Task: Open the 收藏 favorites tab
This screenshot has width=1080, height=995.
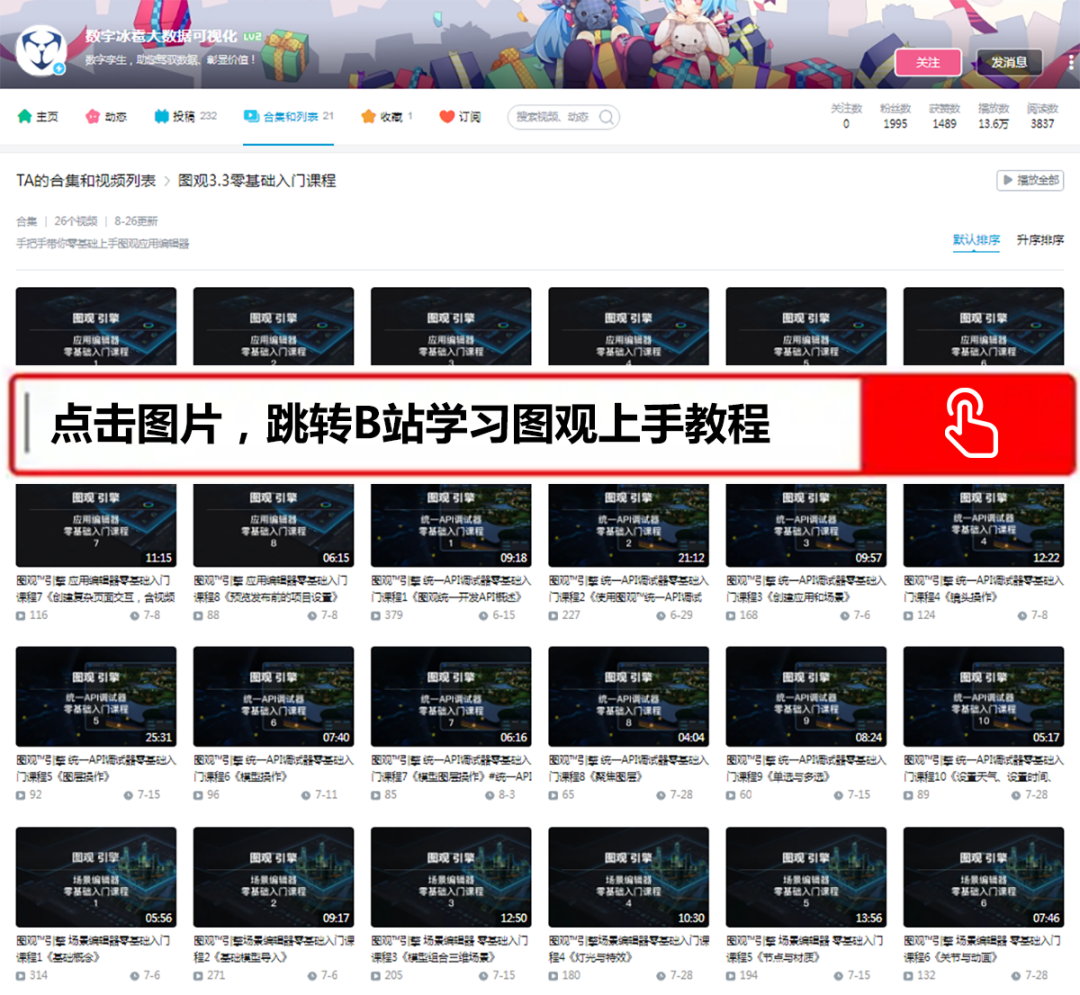Action: pyautogui.click(x=386, y=116)
